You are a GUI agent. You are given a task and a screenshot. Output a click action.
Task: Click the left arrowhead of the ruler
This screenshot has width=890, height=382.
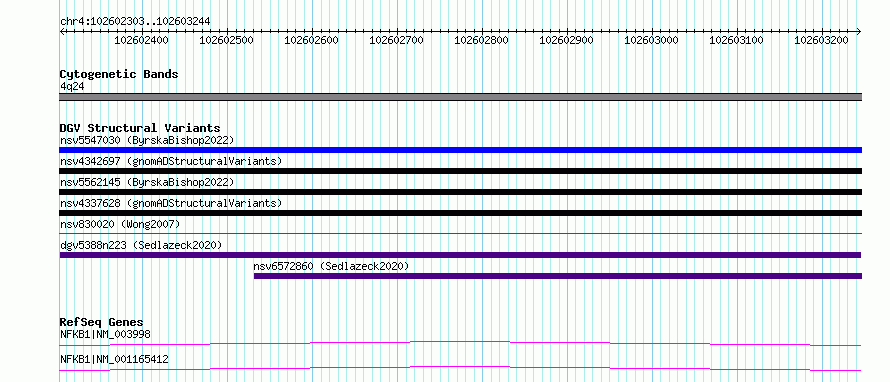[62, 31]
